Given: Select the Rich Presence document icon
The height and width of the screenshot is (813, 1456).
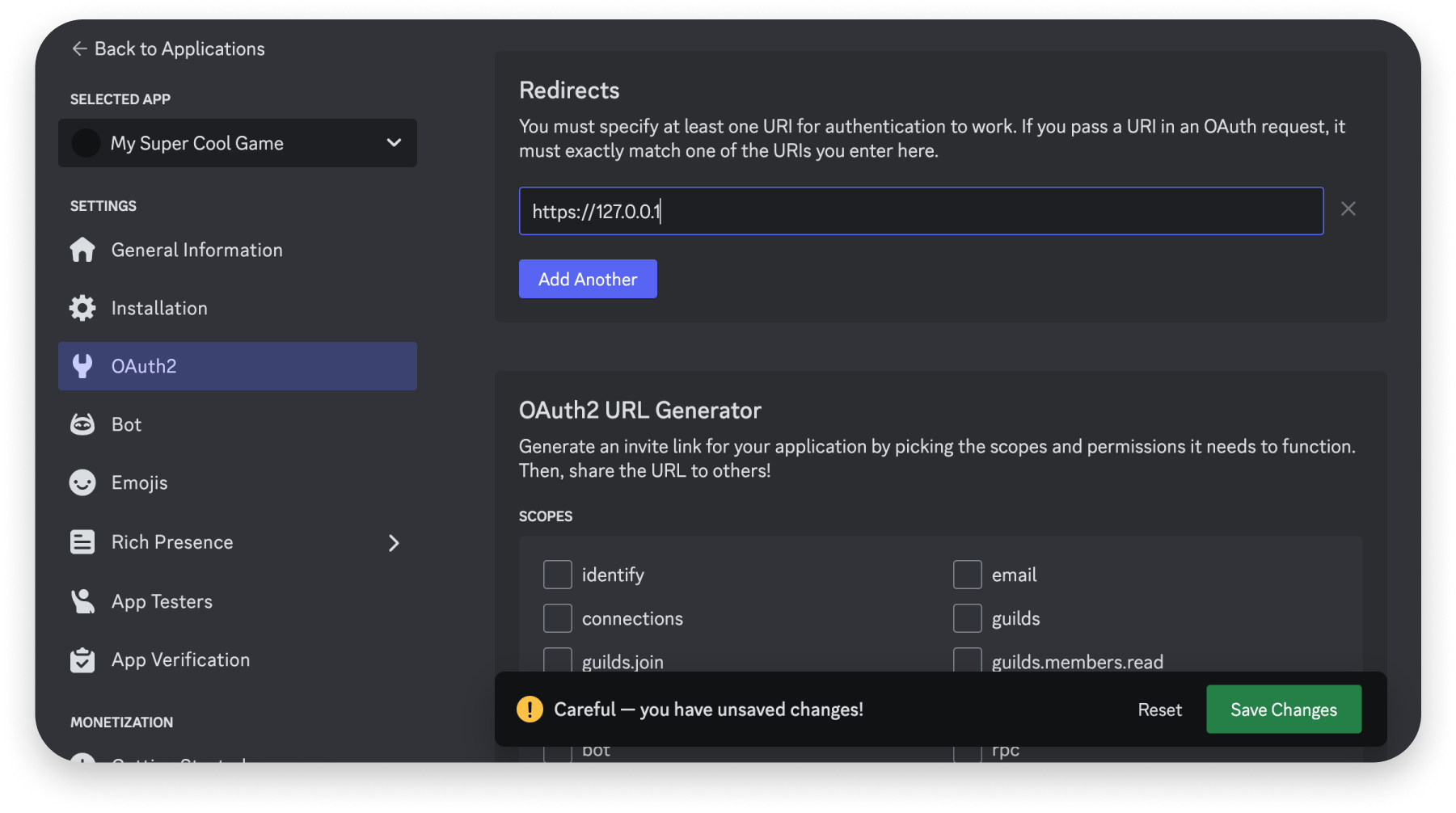Looking at the screenshot, I should click(82, 541).
